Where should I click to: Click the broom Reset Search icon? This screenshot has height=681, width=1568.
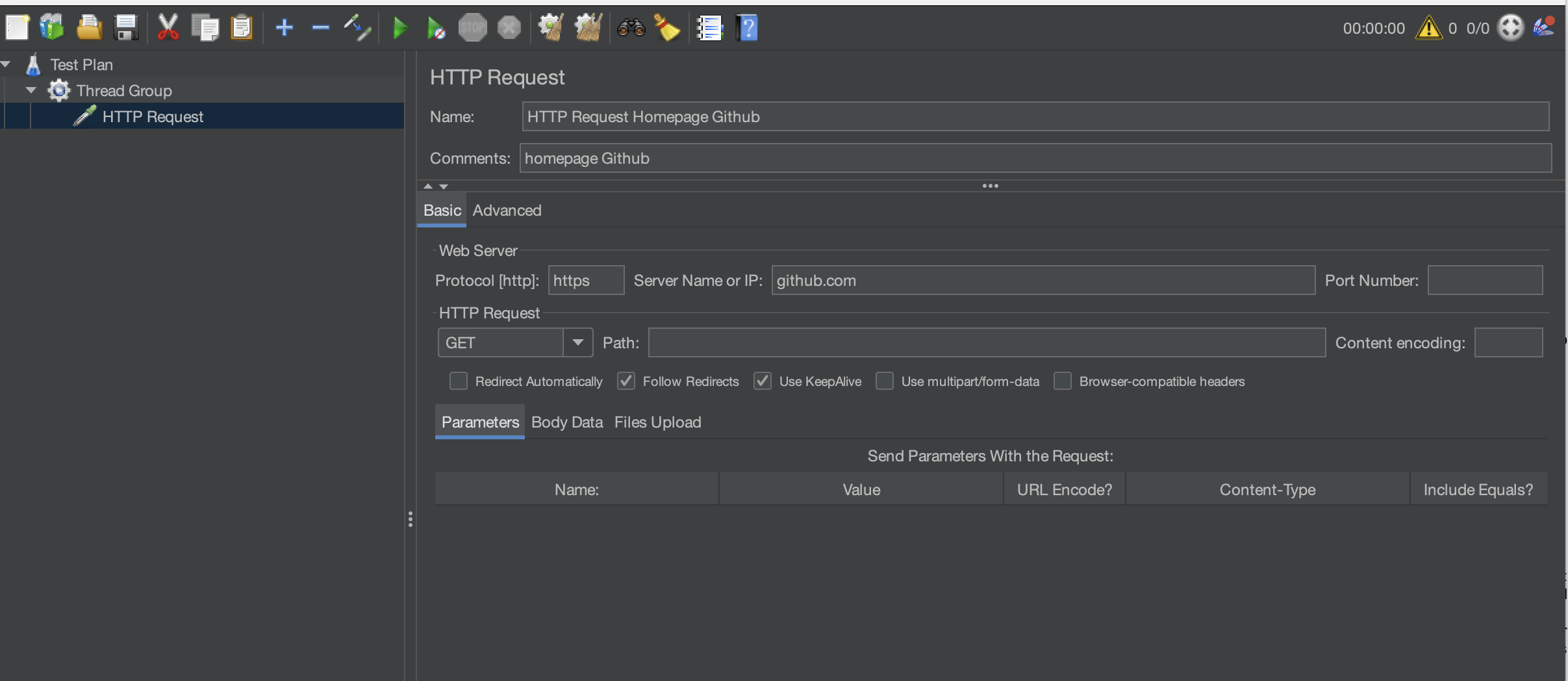667,28
